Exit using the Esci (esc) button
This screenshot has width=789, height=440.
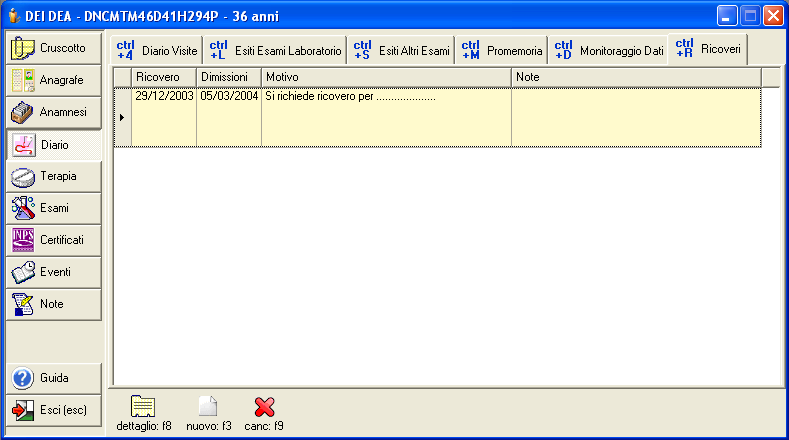click(53, 410)
